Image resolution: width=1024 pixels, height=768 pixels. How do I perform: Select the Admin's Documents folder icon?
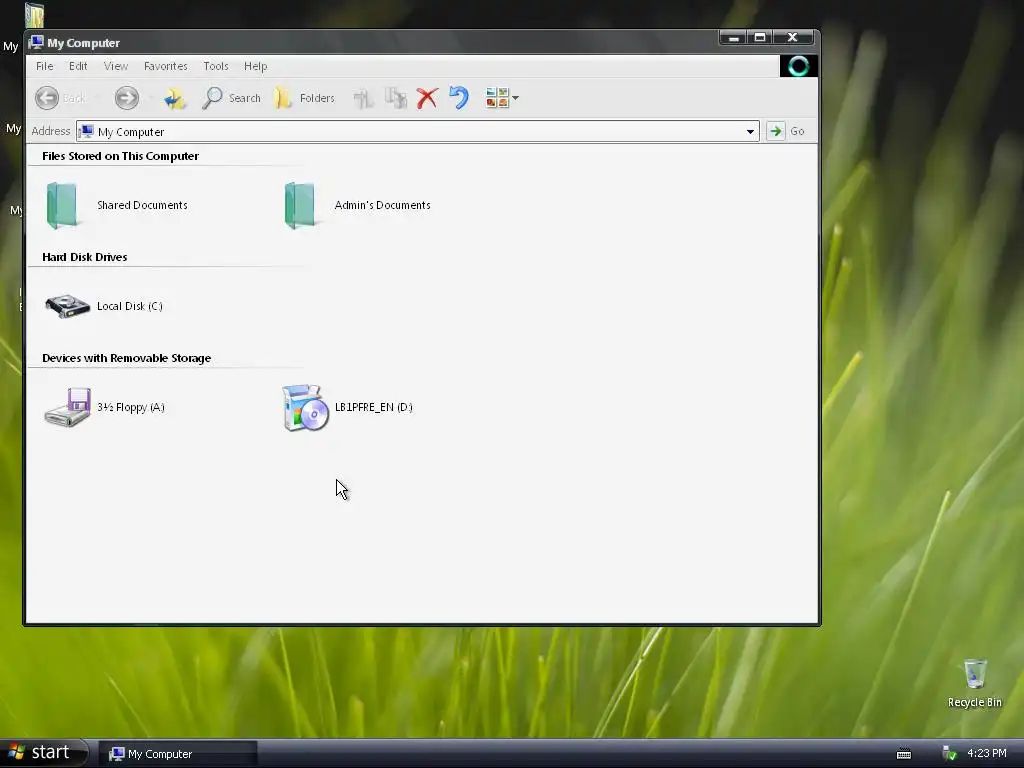300,205
